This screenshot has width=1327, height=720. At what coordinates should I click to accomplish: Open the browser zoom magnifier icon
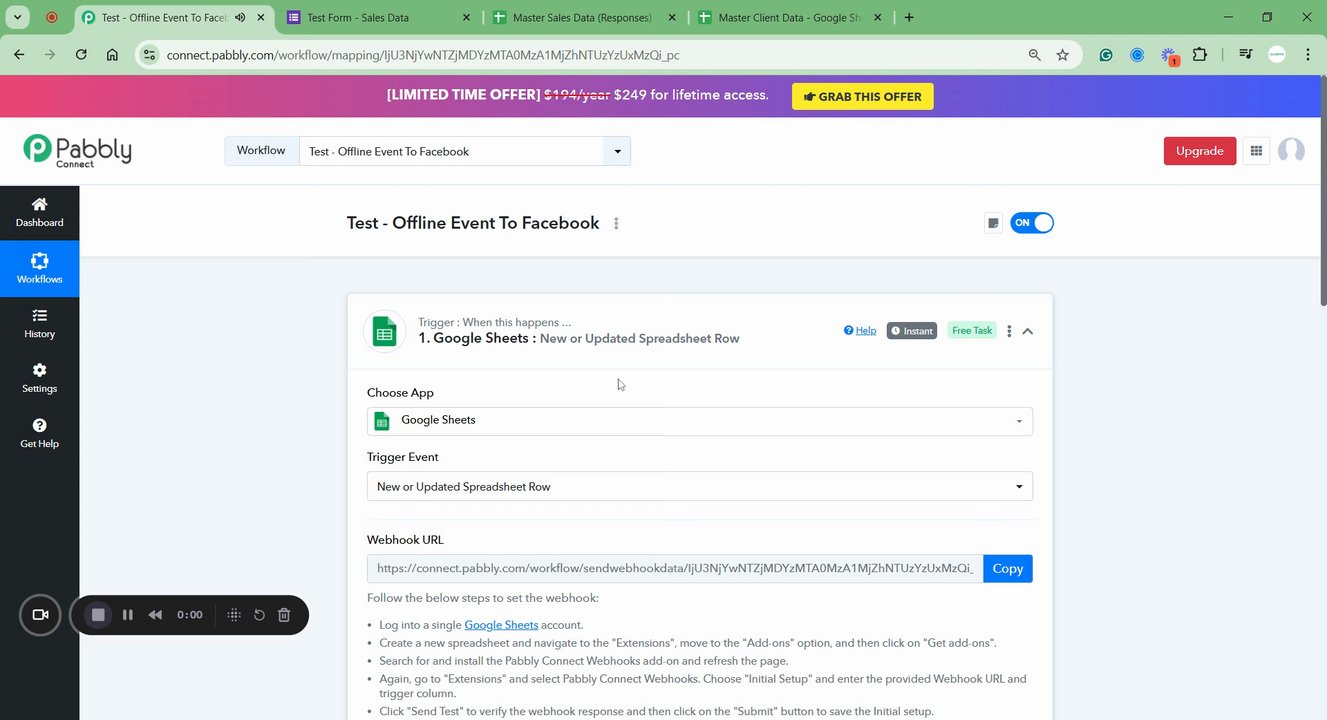1035,55
